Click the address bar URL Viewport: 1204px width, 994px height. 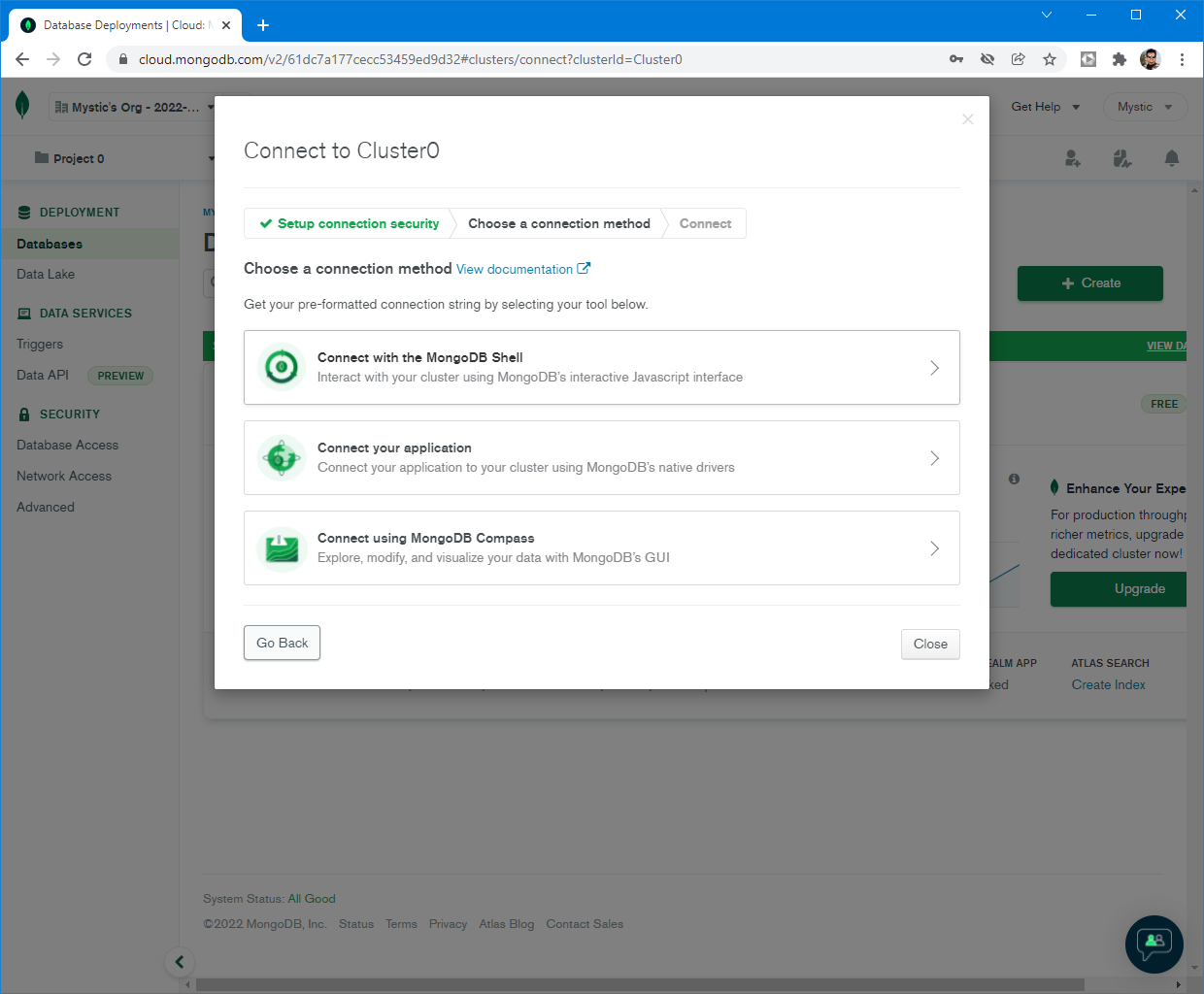411,59
